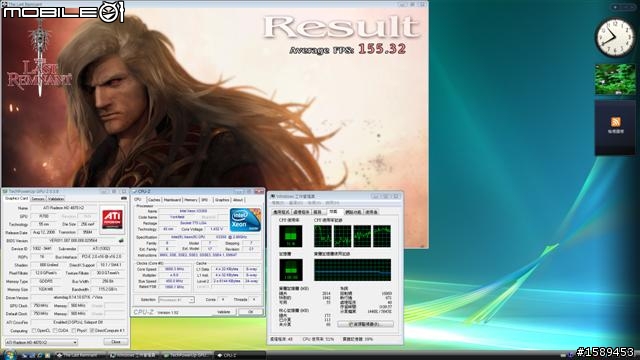Click the RSS feed headlines gadget
640x360 pixels.
(x=615, y=128)
